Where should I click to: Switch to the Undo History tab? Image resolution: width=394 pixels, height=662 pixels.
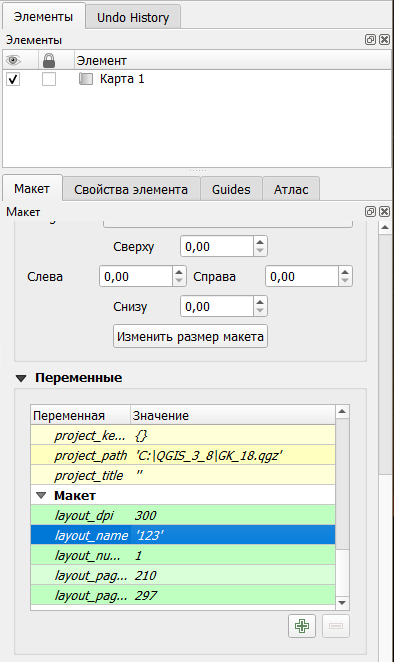pyautogui.click(x=133, y=17)
